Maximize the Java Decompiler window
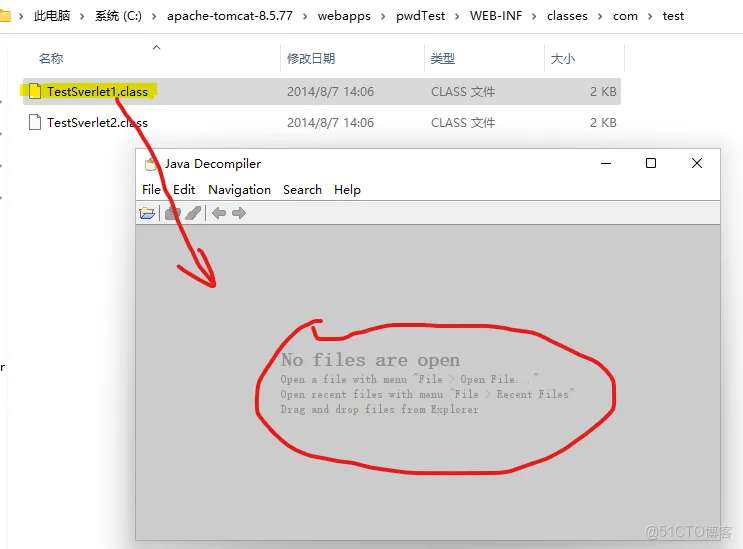 pos(651,163)
